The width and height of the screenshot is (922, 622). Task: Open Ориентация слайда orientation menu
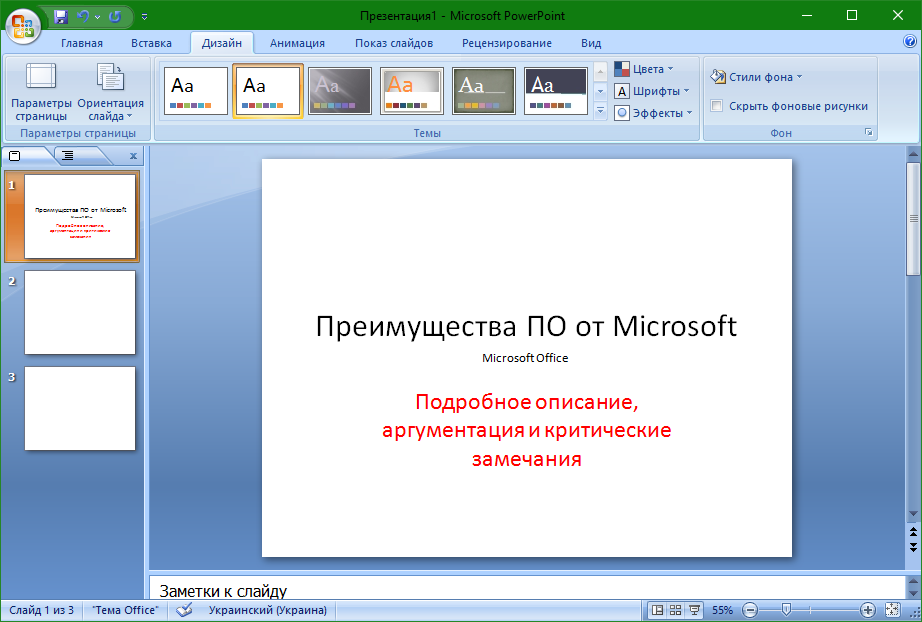(x=111, y=92)
